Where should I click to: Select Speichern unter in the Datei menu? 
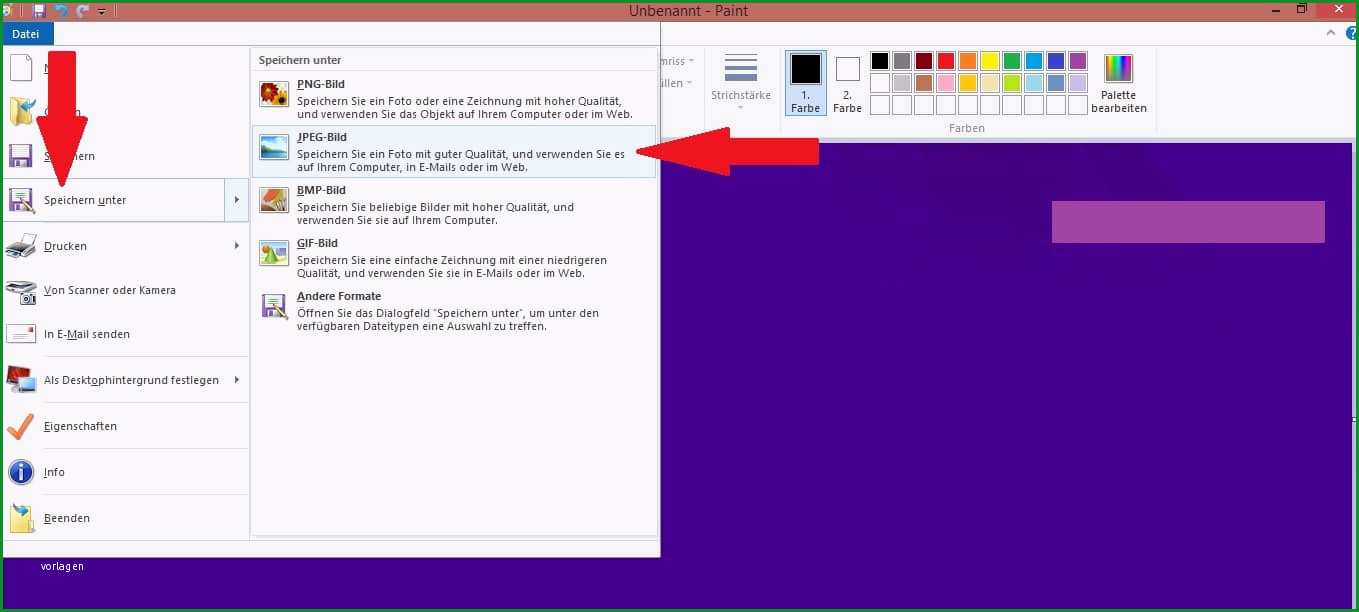point(115,200)
